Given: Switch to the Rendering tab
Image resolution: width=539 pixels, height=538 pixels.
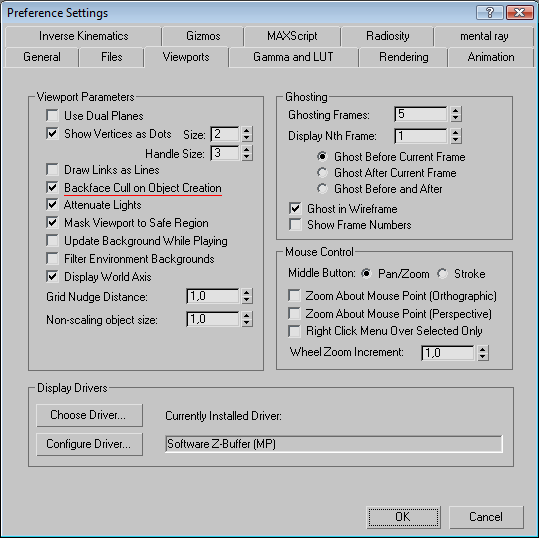Looking at the screenshot, I should pos(404,57).
